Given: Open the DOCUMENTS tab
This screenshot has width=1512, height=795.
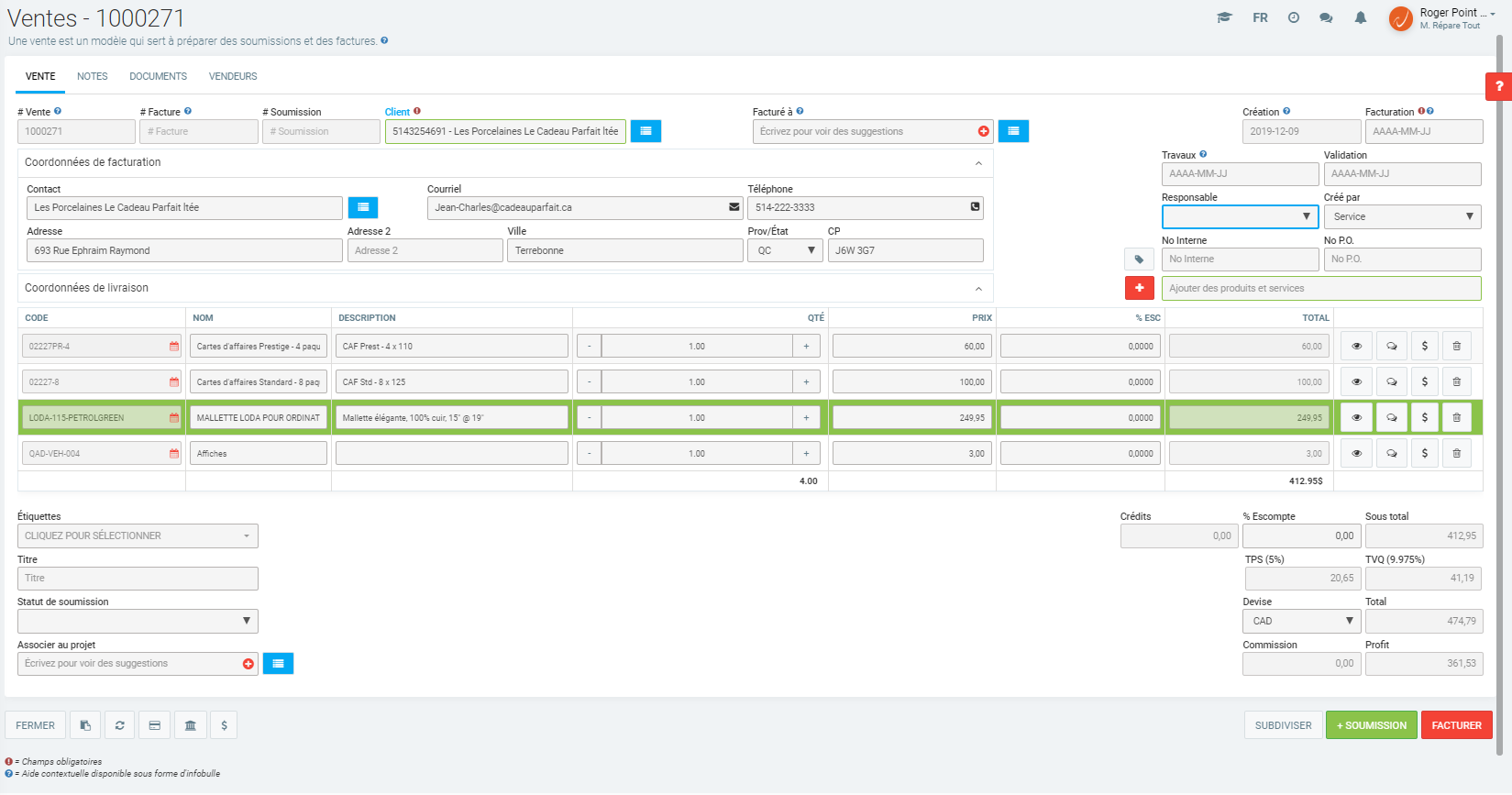Looking at the screenshot, I should click(158, 76).
